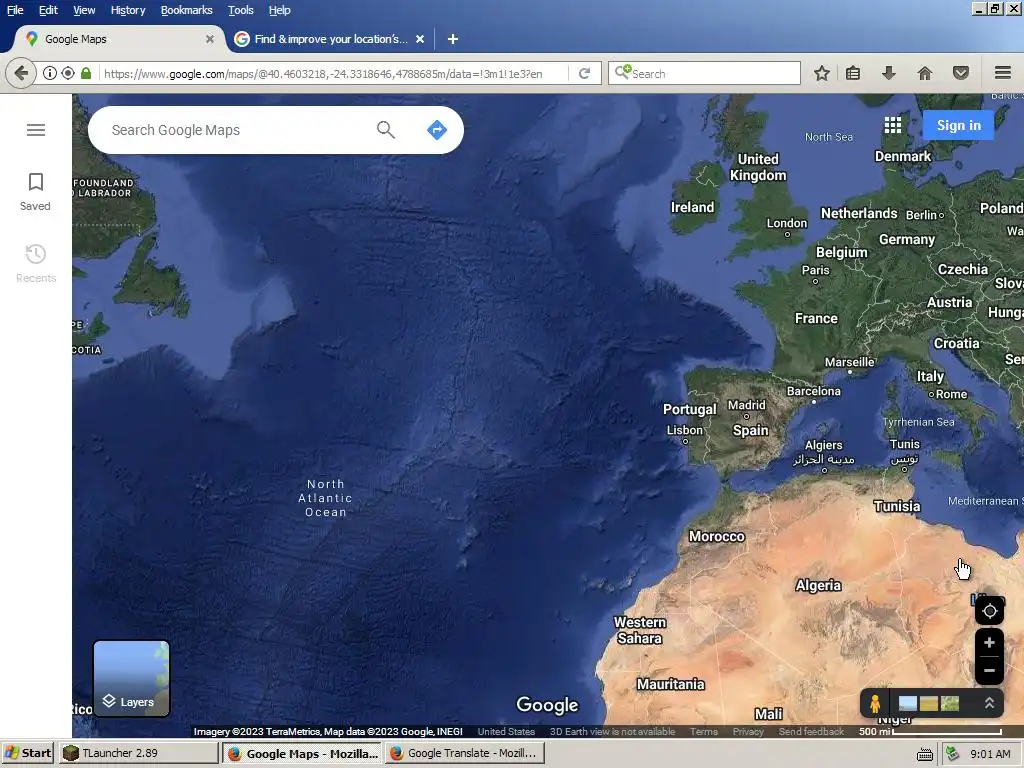This screenshot has width=1024, height=768.
Task: Click the 500 mi scale bar
Action: point(930,731)
